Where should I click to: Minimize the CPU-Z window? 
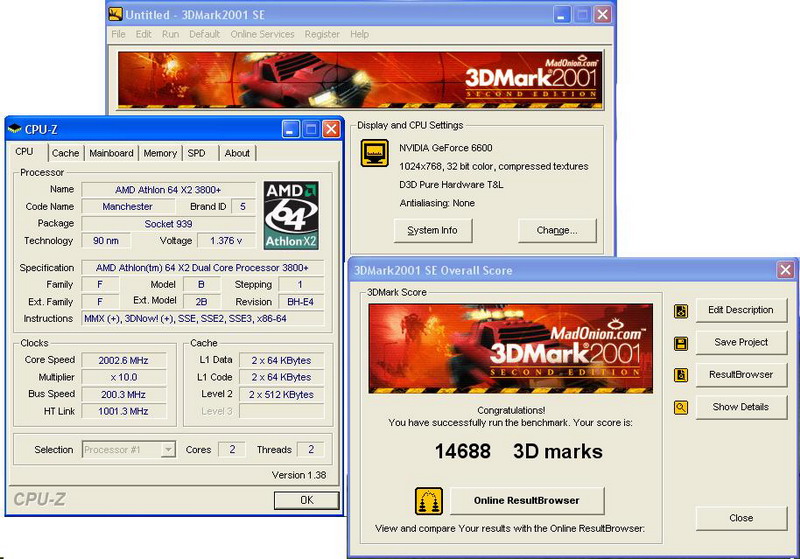click(290, 130)
